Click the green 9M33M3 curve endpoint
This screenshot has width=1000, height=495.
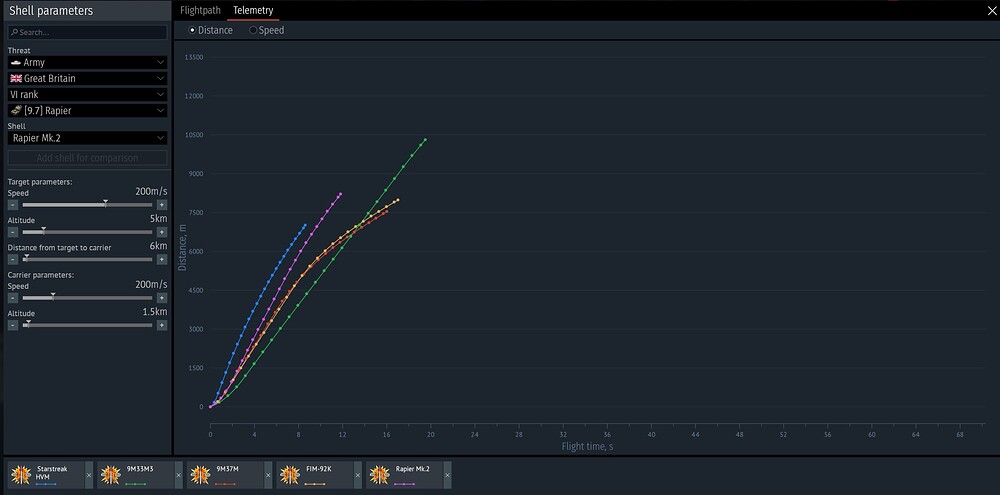pyautogui.click(x=425, y=140)
